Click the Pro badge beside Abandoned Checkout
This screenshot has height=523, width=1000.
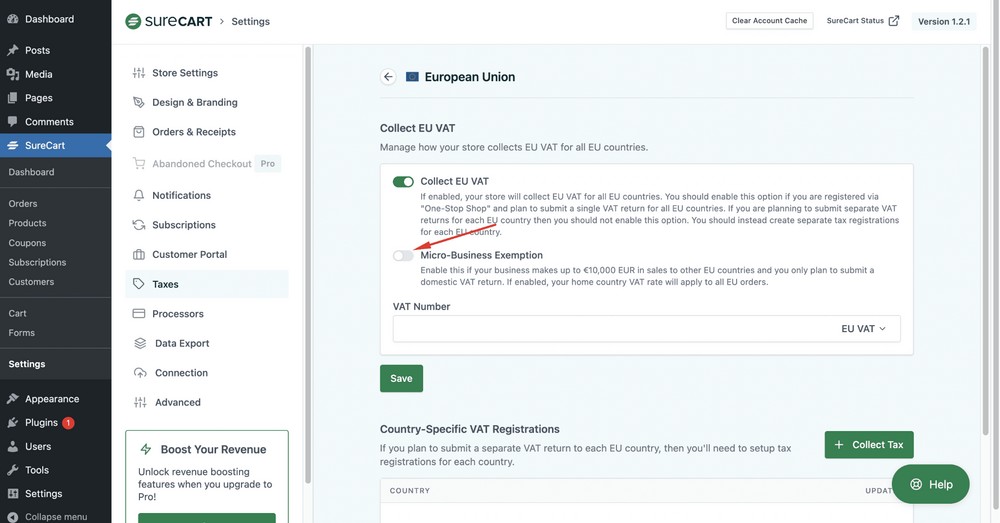(268, 163)
